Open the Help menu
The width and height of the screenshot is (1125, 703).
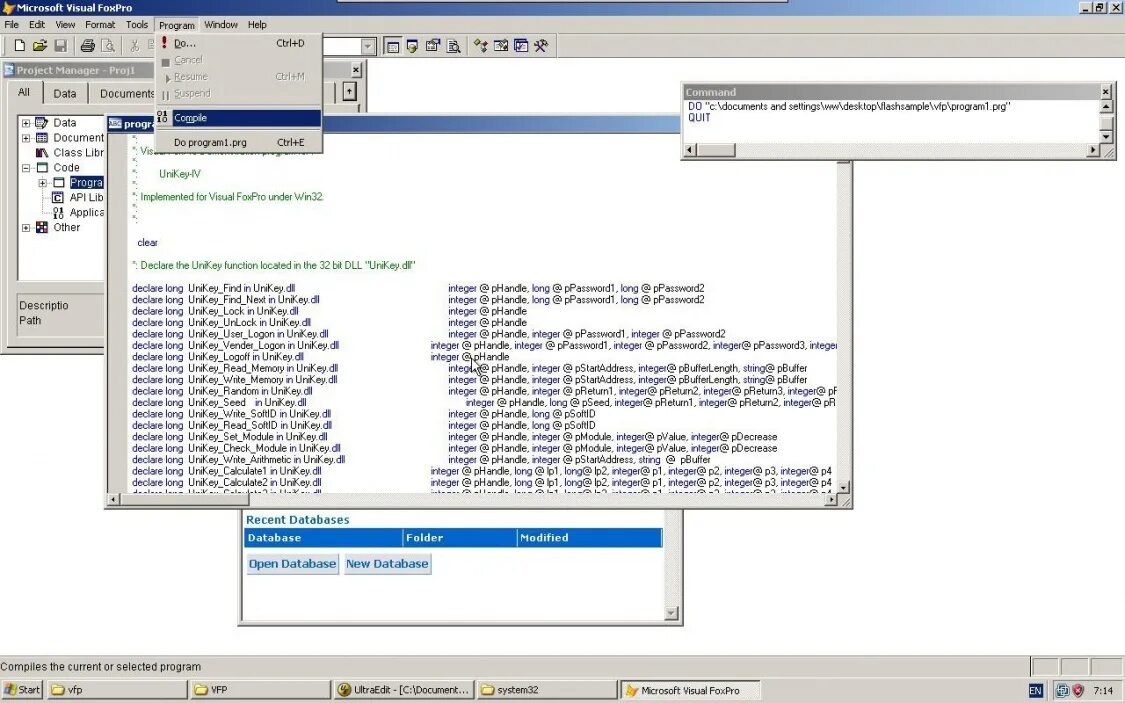(257, 24)
